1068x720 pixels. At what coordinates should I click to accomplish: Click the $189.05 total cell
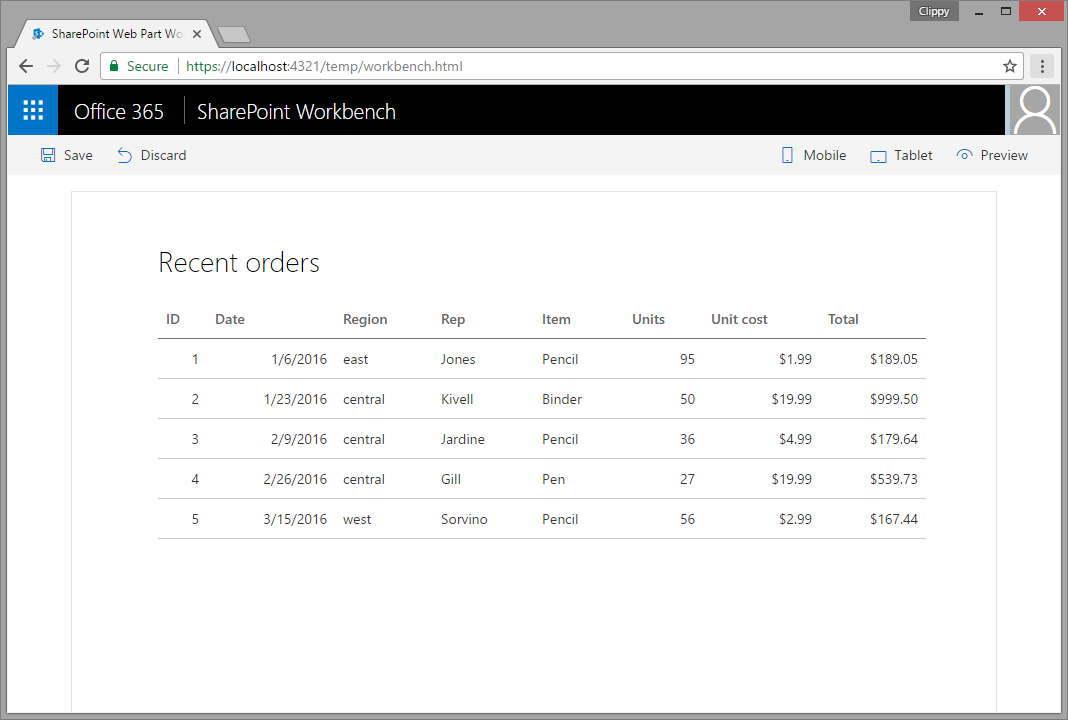click(x=894, y=359)
